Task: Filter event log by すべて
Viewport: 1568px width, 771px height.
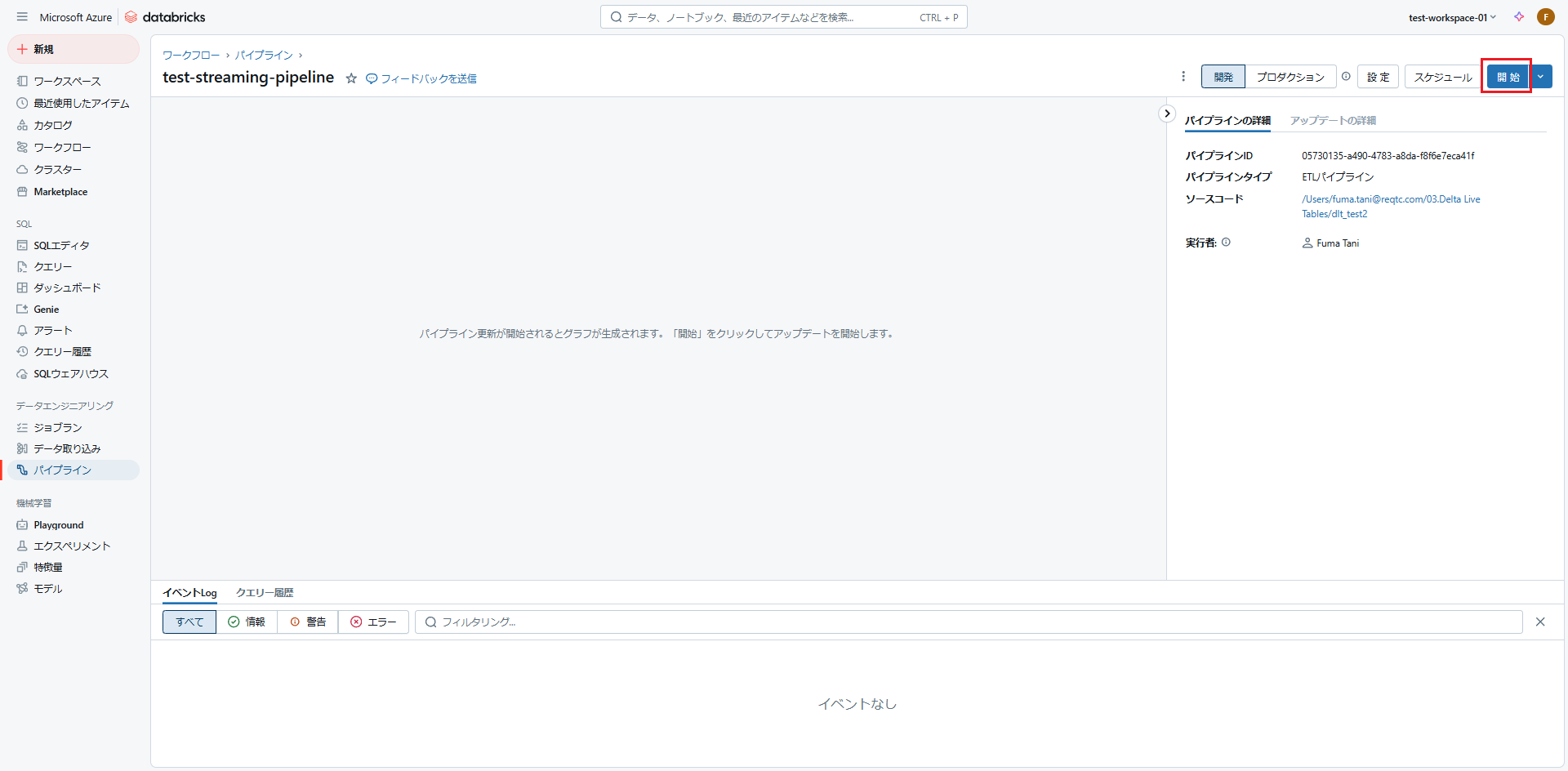Action: point(189,622)
